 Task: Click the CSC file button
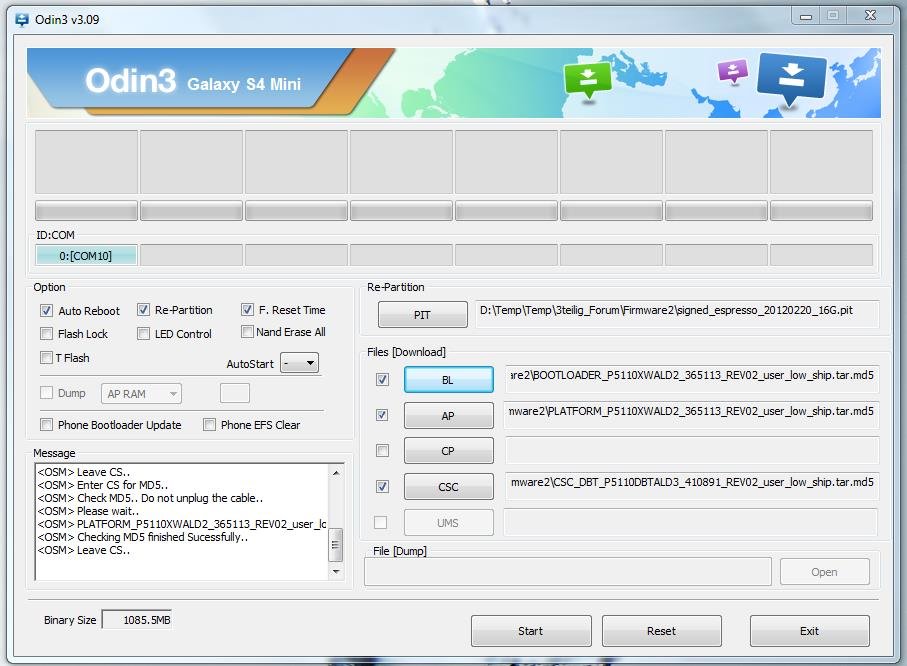click(448, 487)
